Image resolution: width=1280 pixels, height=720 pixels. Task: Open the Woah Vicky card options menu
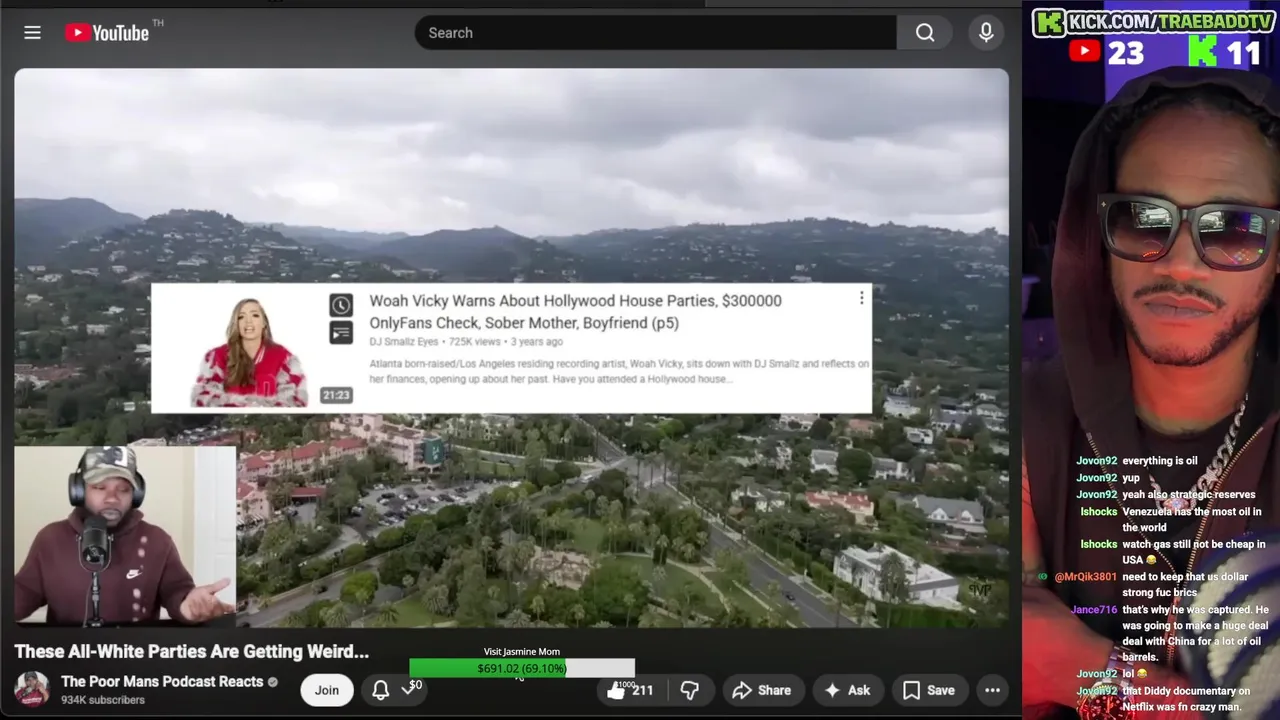coord(861,298)
